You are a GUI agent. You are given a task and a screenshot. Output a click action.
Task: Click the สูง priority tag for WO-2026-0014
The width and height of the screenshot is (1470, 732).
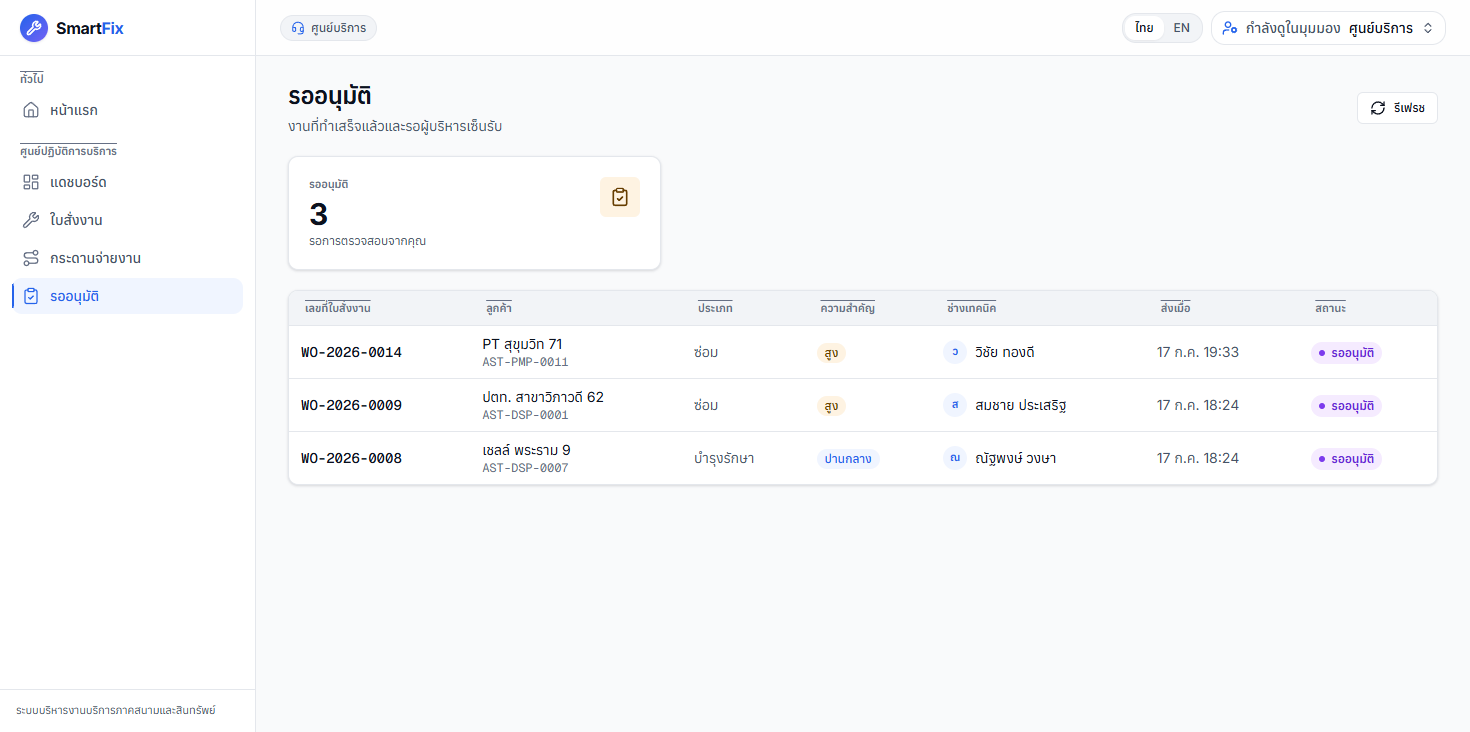tap(831, 352)
